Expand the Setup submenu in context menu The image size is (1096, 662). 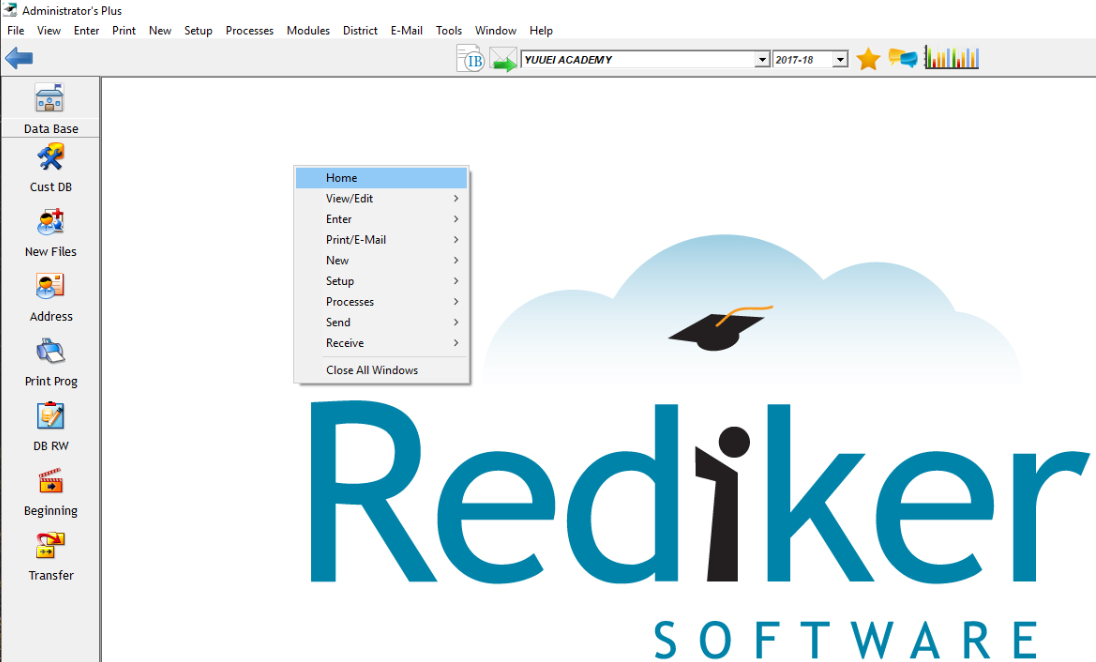click(382, 281)
